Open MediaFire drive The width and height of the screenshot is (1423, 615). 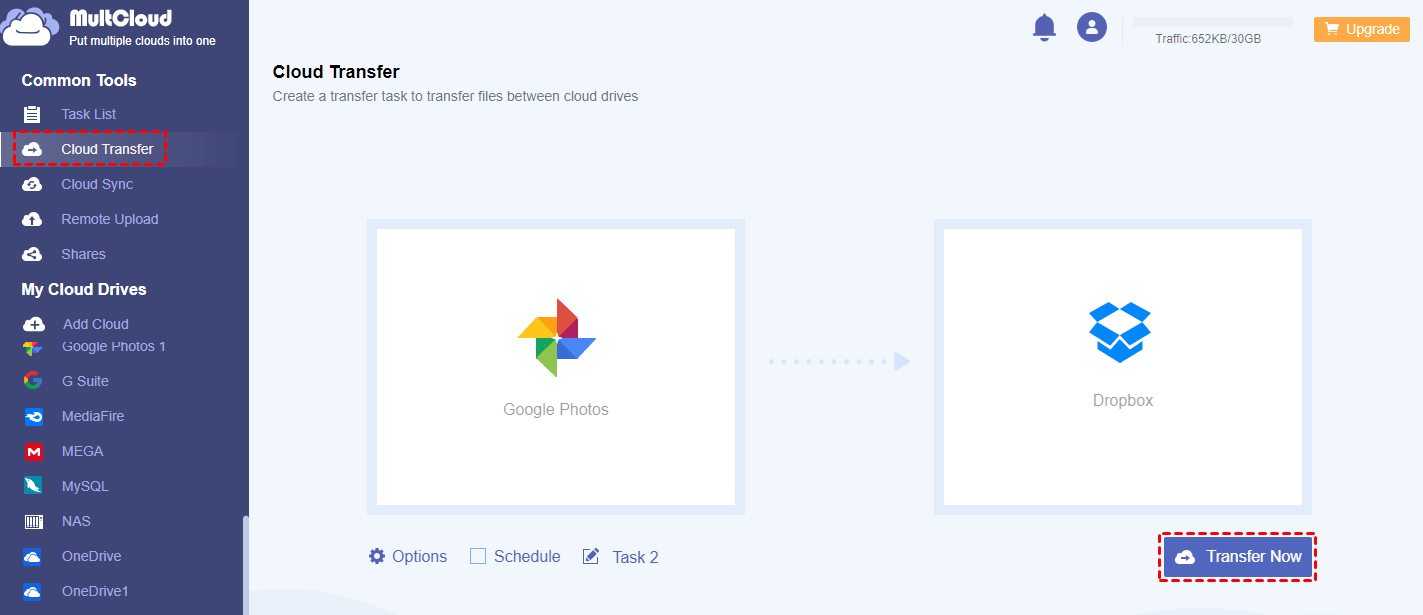tap(93, 416)
